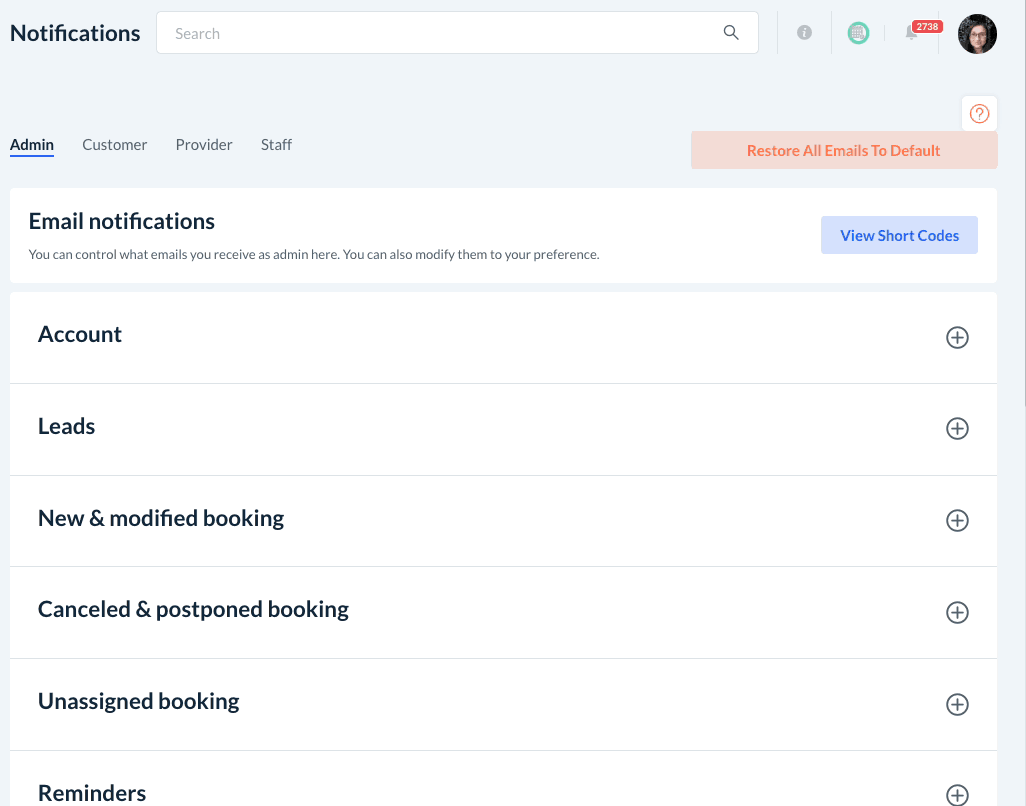
Task: Open the notification bell with 2738 badge
Action: pyautogui.click(x=912, y=33)
